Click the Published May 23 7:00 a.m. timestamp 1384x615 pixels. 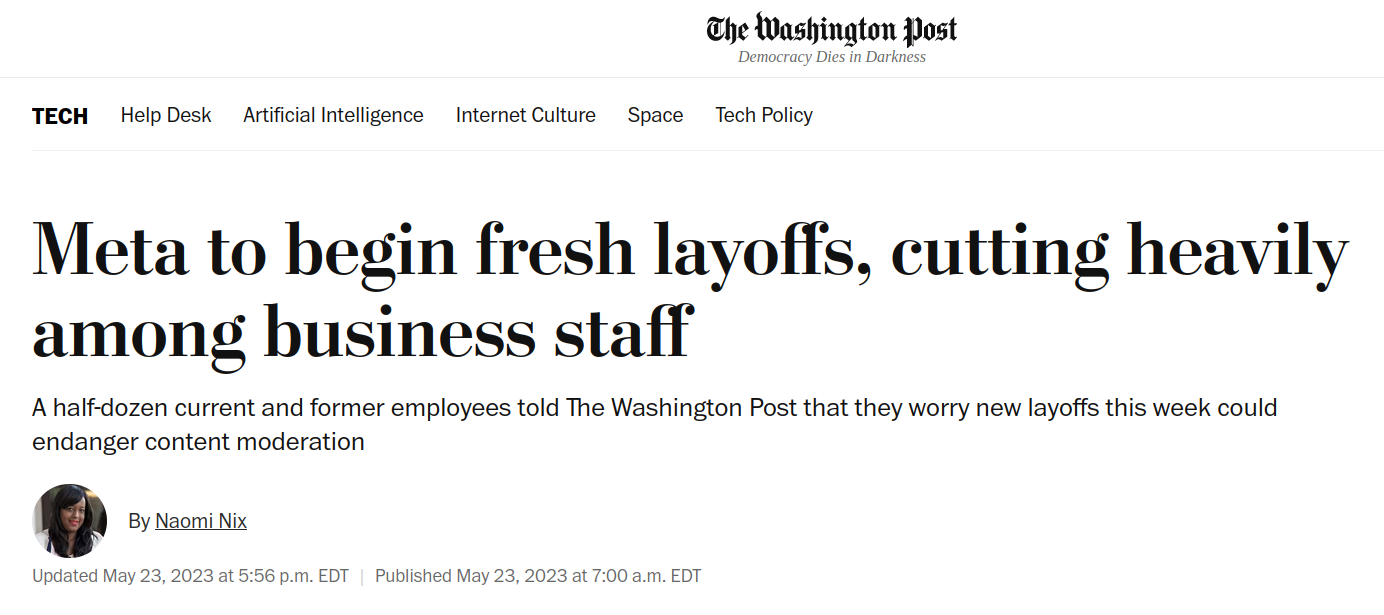pyautogui.click(x=538, y=576)
